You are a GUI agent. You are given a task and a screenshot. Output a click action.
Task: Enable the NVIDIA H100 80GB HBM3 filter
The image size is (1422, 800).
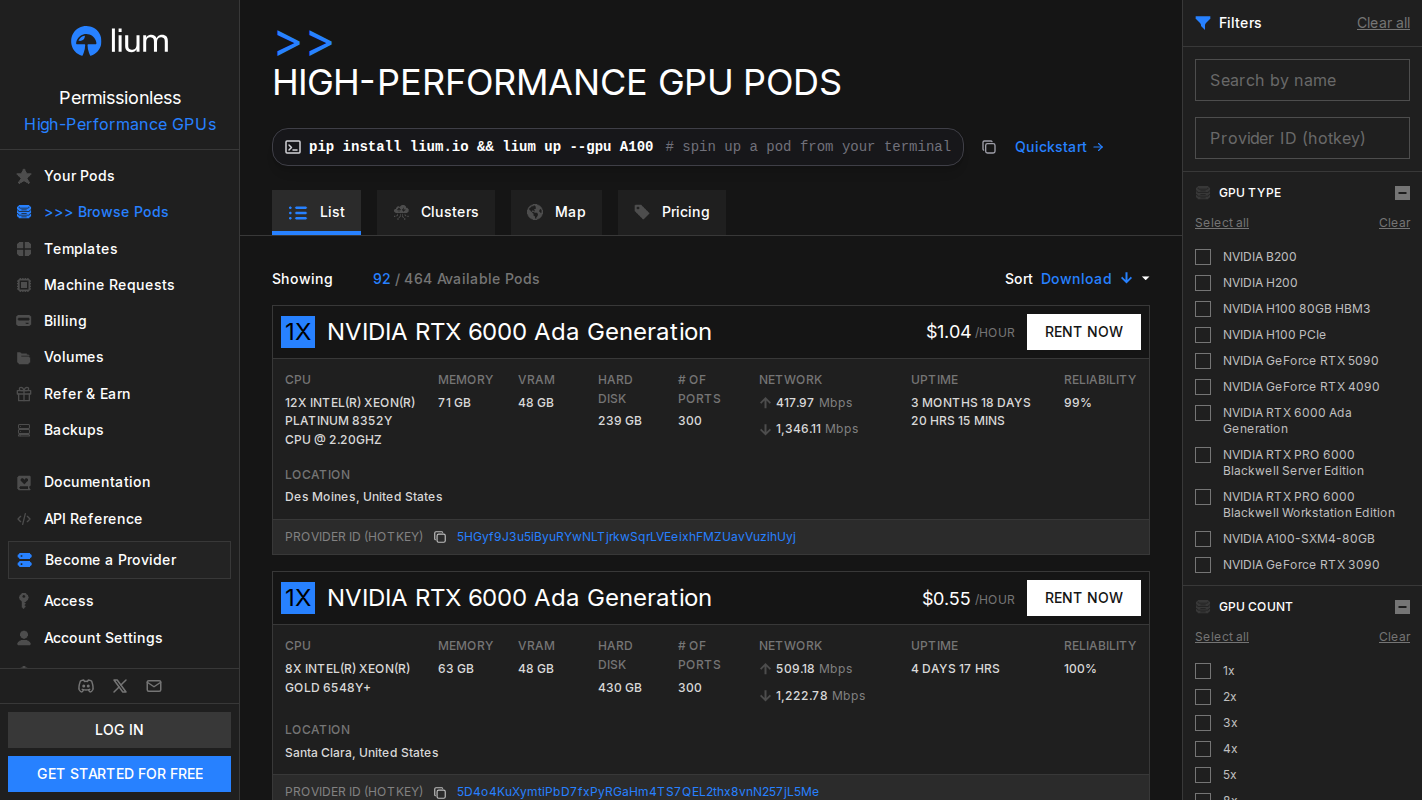coord(1203,309)
